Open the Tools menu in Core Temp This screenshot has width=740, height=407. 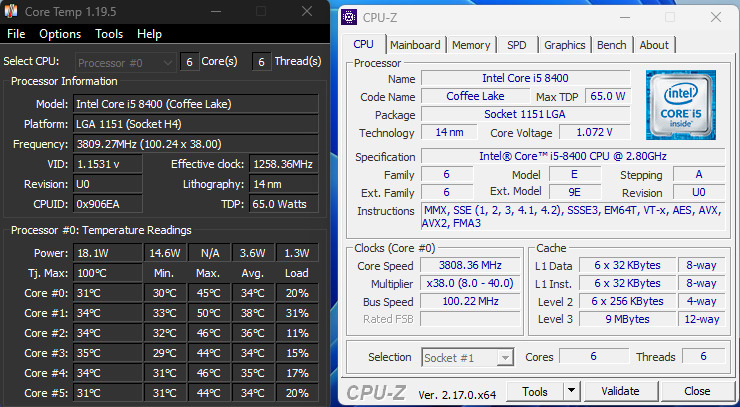pos(109,34)
